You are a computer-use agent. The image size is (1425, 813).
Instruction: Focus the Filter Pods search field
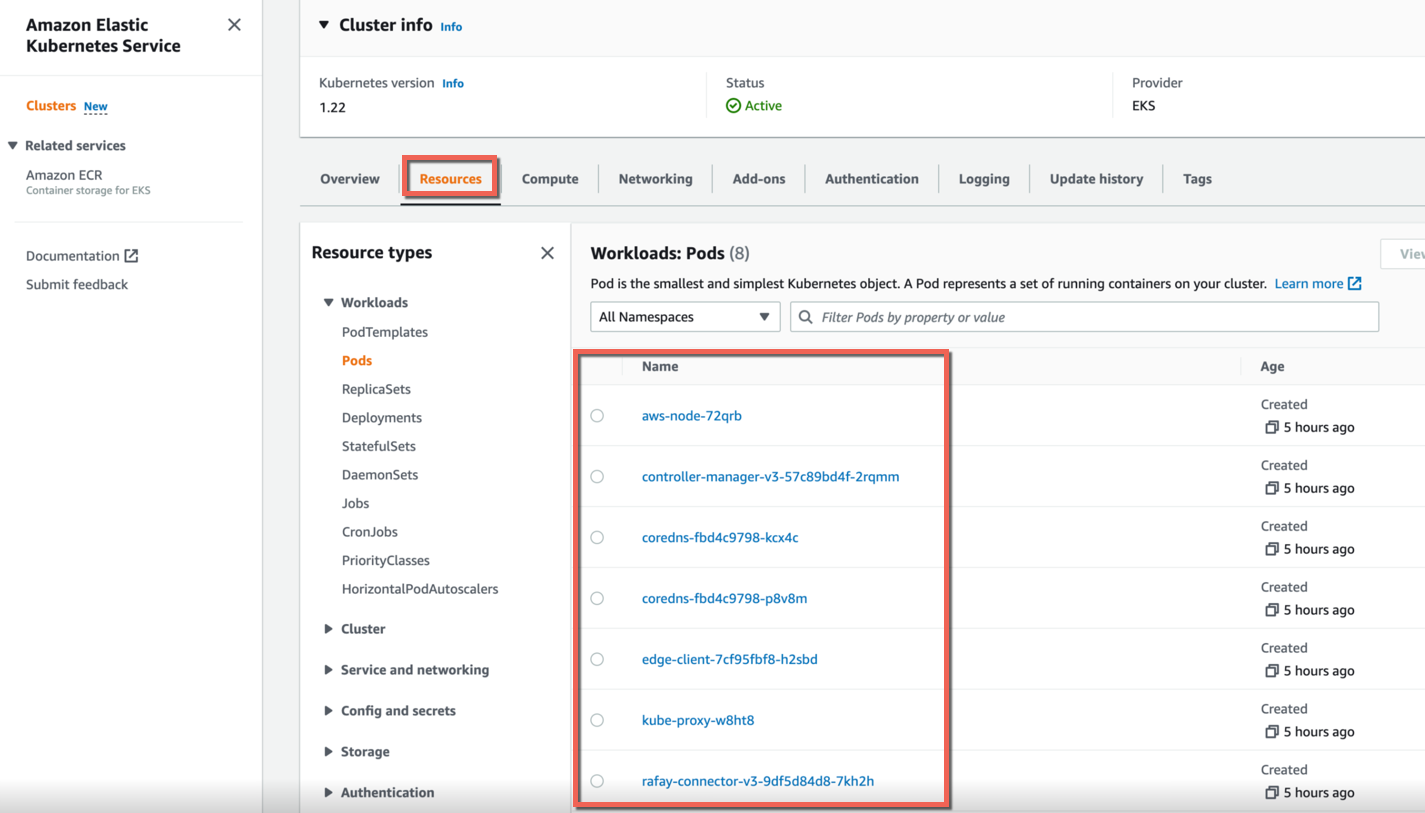click(x=1084, y=317)
